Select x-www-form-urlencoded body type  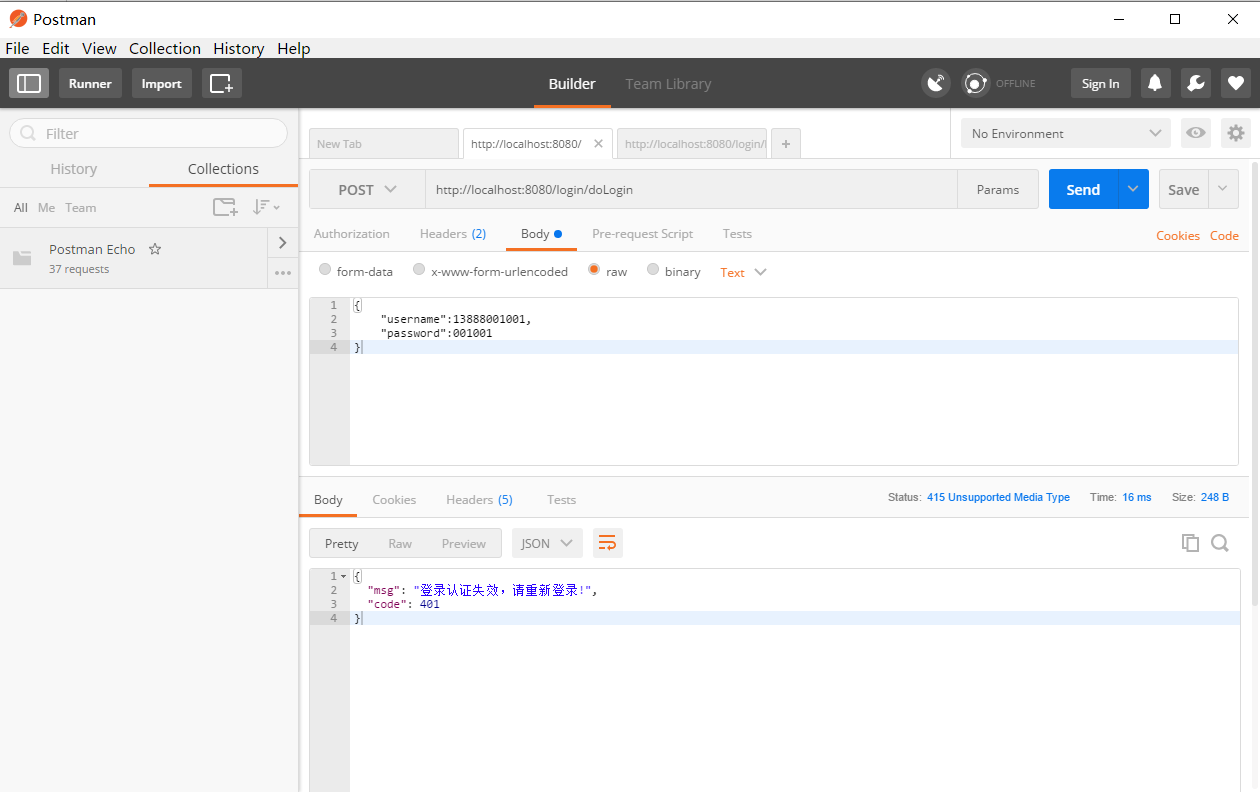419,270
